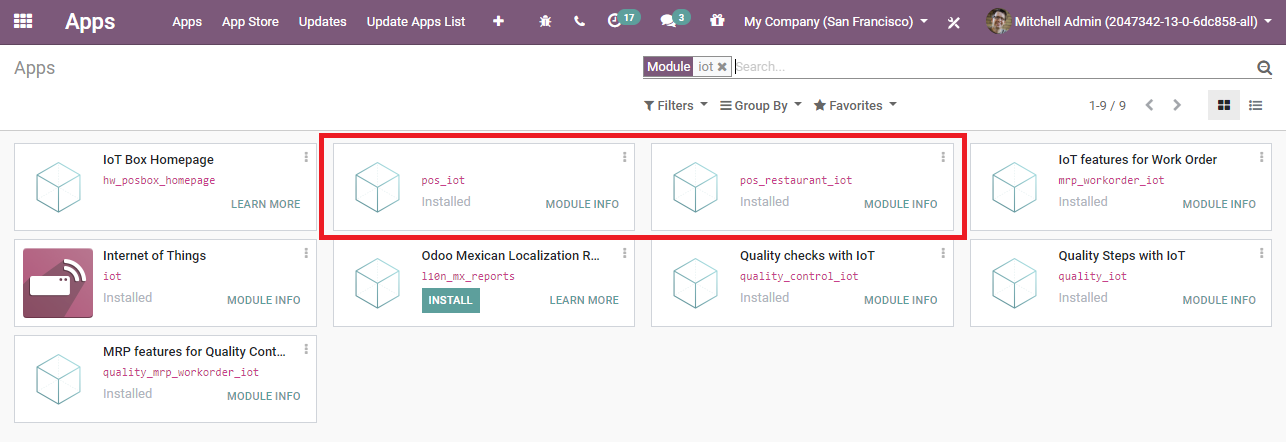Viewport: 1286px width, 442px height.
Task: Open the main apps grid menu
Action: (x=22, y=21)
